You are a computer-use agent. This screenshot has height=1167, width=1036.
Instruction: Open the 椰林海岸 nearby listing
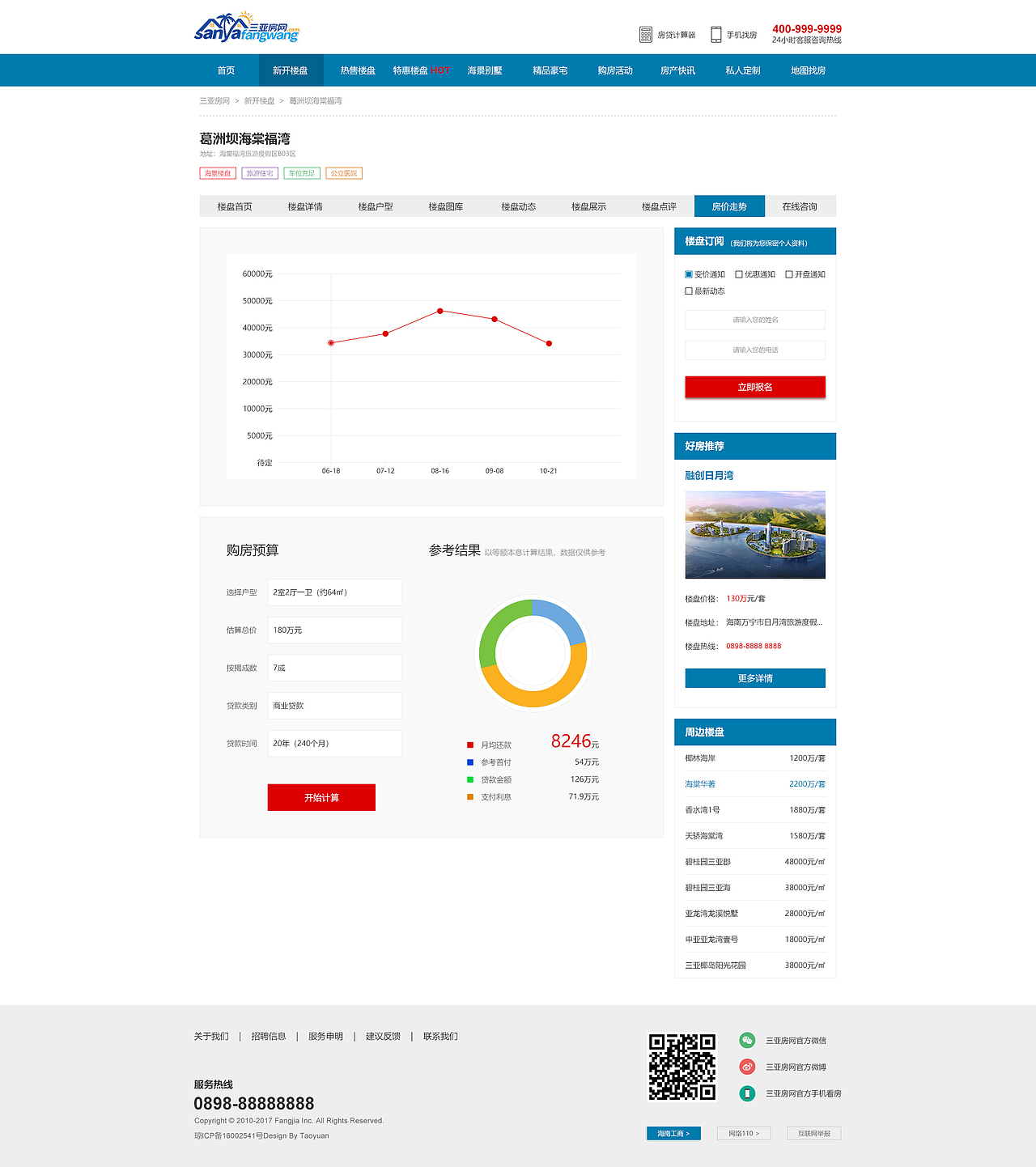click(755, 758)
